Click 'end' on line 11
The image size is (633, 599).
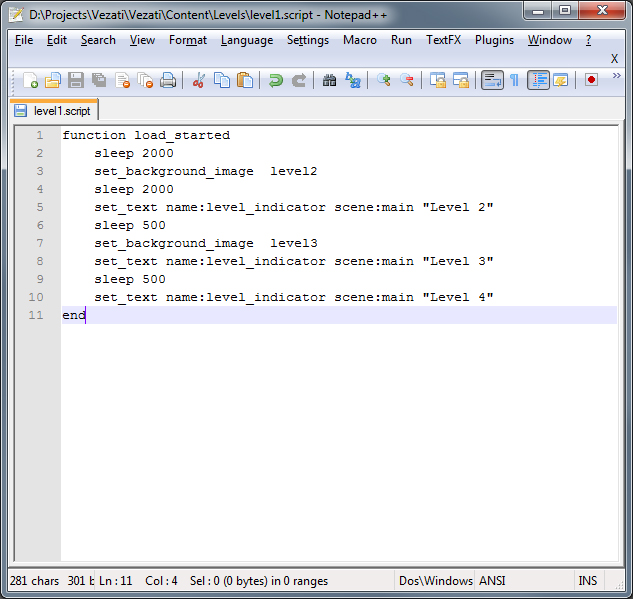point(74,315)
